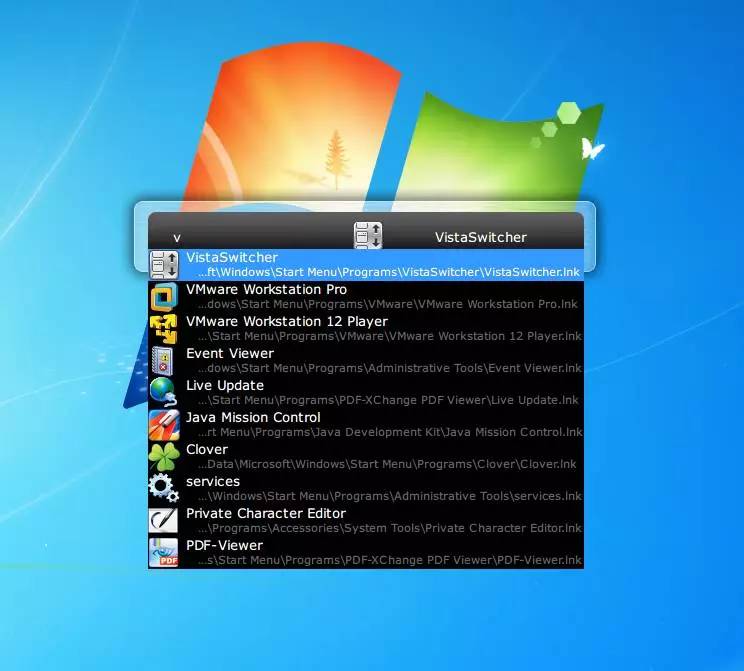This screenshot has height=671, width=744.
Task: Click the path ending 'Live Update.lnk'
Action: 388,400
